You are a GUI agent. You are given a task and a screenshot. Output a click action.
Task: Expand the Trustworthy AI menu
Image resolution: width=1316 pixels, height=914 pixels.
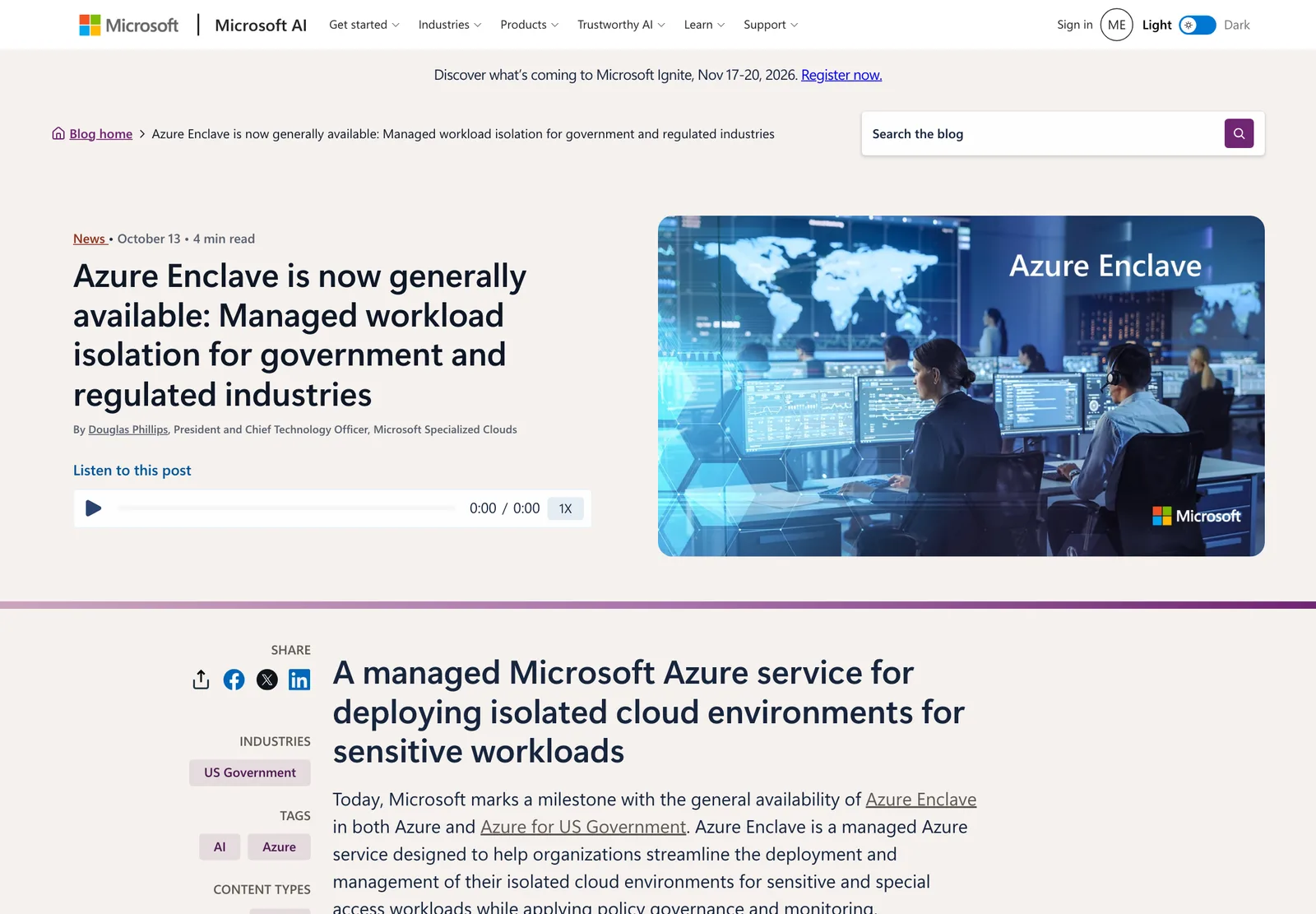pos(621,25)
